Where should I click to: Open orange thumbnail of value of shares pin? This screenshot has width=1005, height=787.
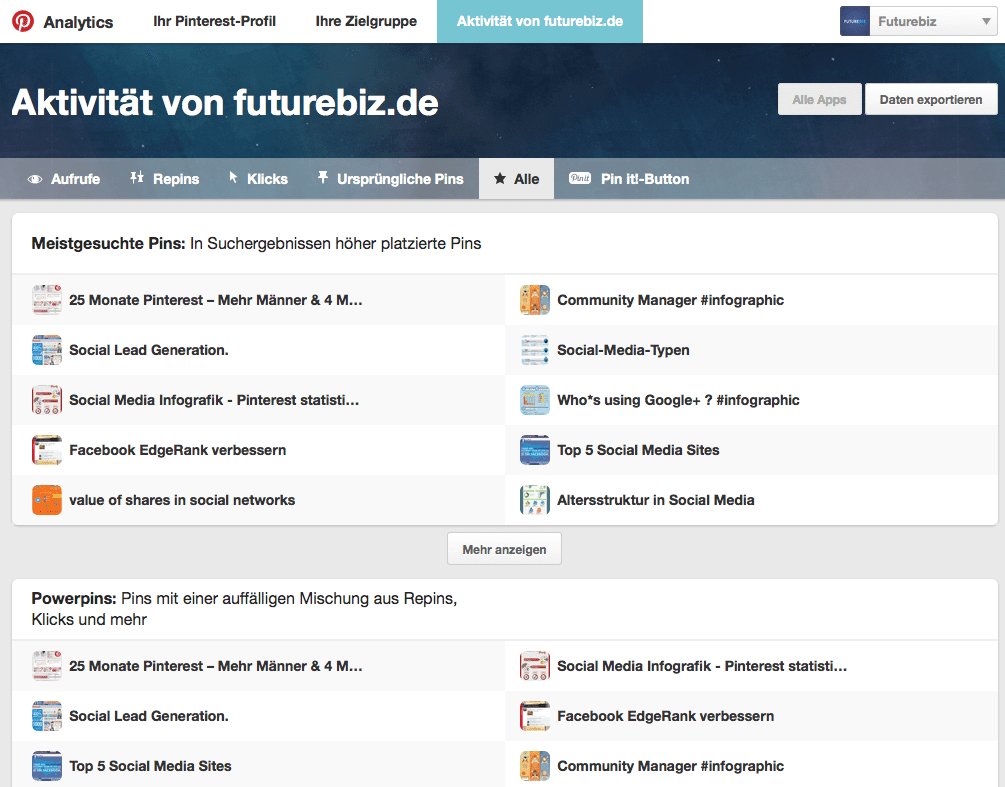[47, 500]
